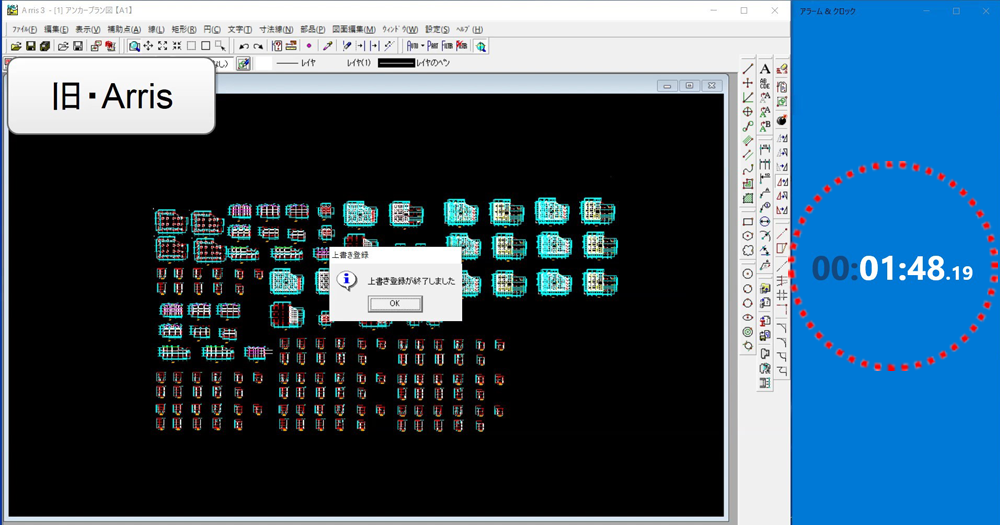Expand the Auto dropdown arrow in toolbar

(x=422, y=46)
